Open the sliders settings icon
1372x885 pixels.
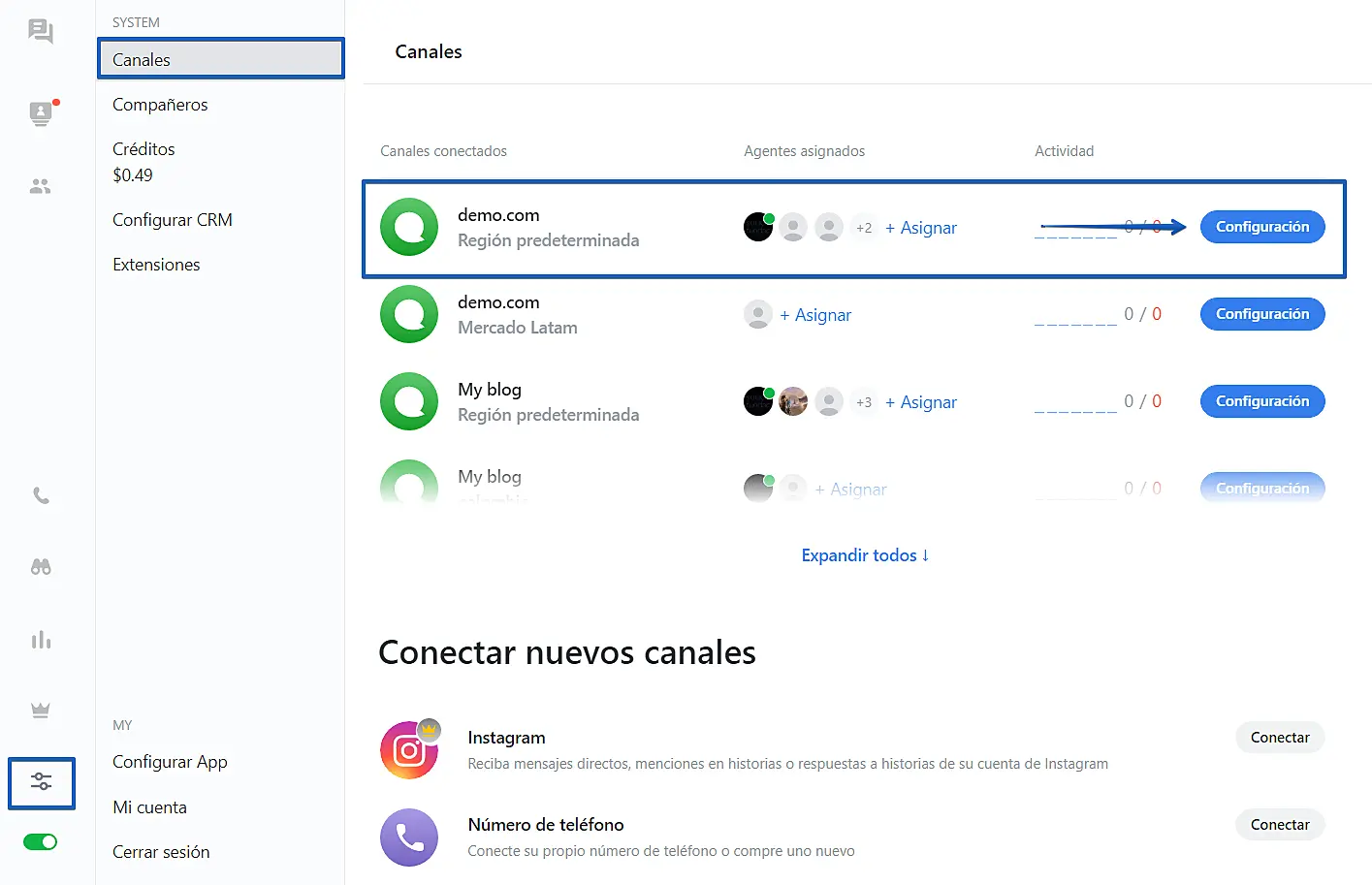tap(41, 782)
